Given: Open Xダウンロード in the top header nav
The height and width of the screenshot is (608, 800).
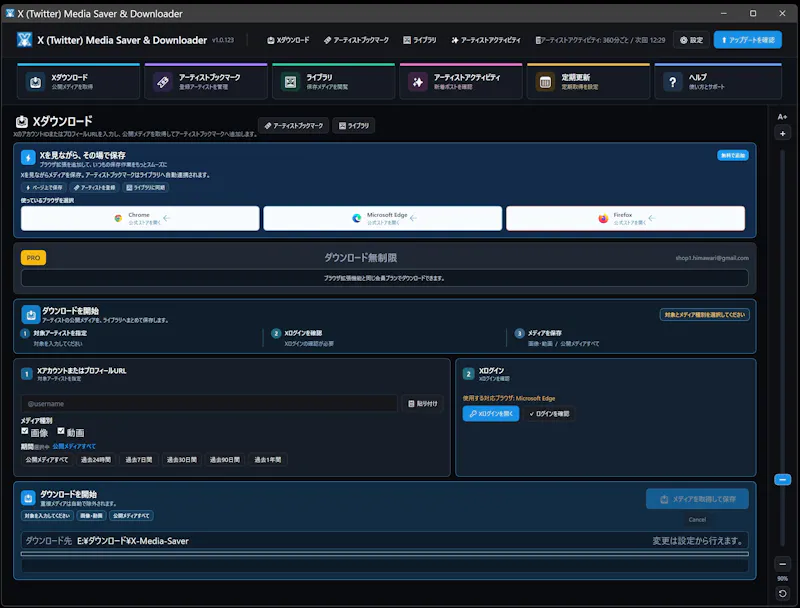Looking at the screenshot, I should click(288, 40).
